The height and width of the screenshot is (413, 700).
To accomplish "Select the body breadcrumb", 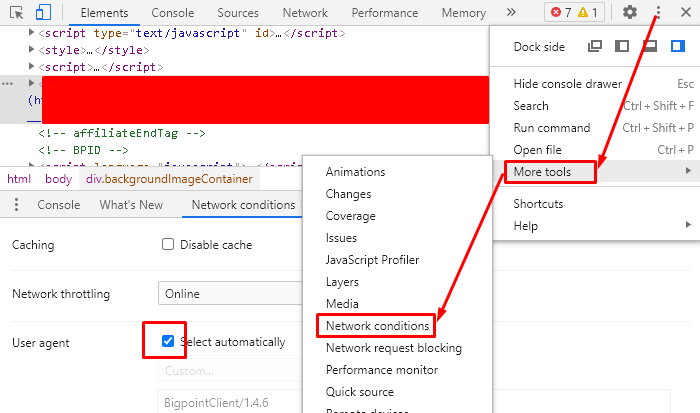I will pyautogui.click(x=58, y=179).
